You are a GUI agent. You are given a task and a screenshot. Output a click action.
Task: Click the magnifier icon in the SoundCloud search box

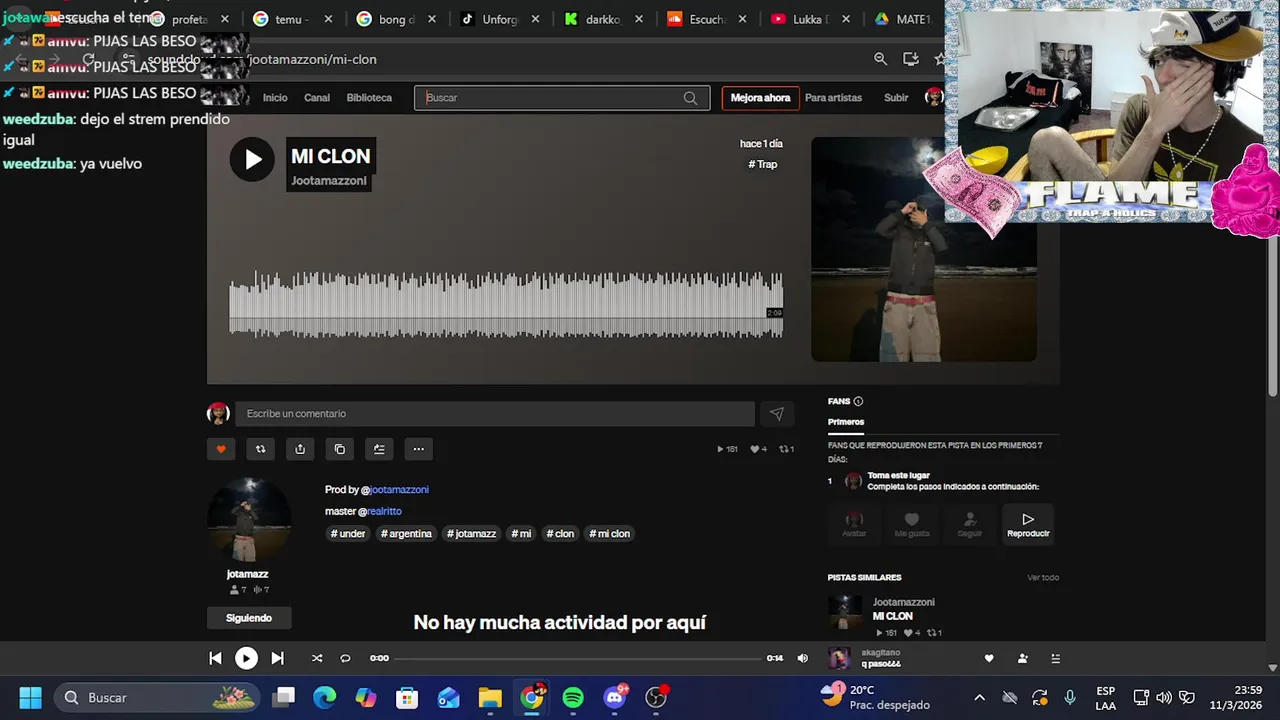point(690,98)
